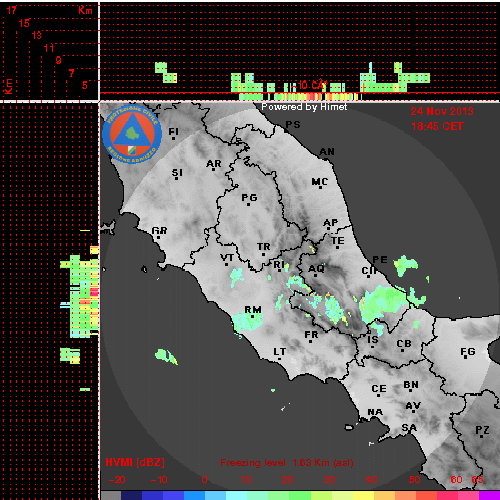This screenshot has height=500, width=500.
Task: Click the radar echo just east of VT
Action: 236,277
